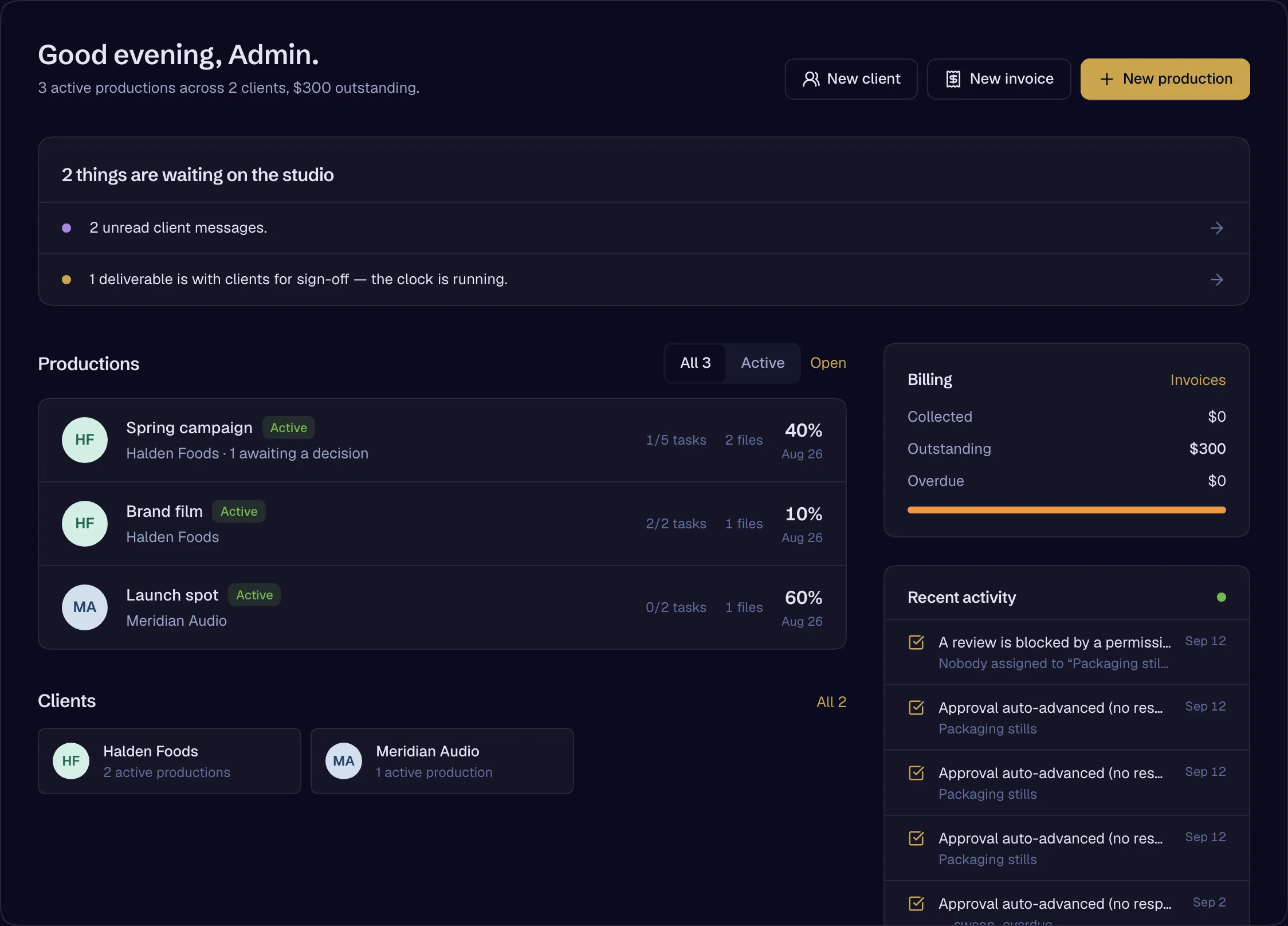This screenshot has width=1288, height=926.
Task: Open the Spring campaign production title
Action: (x=189, y=428)
